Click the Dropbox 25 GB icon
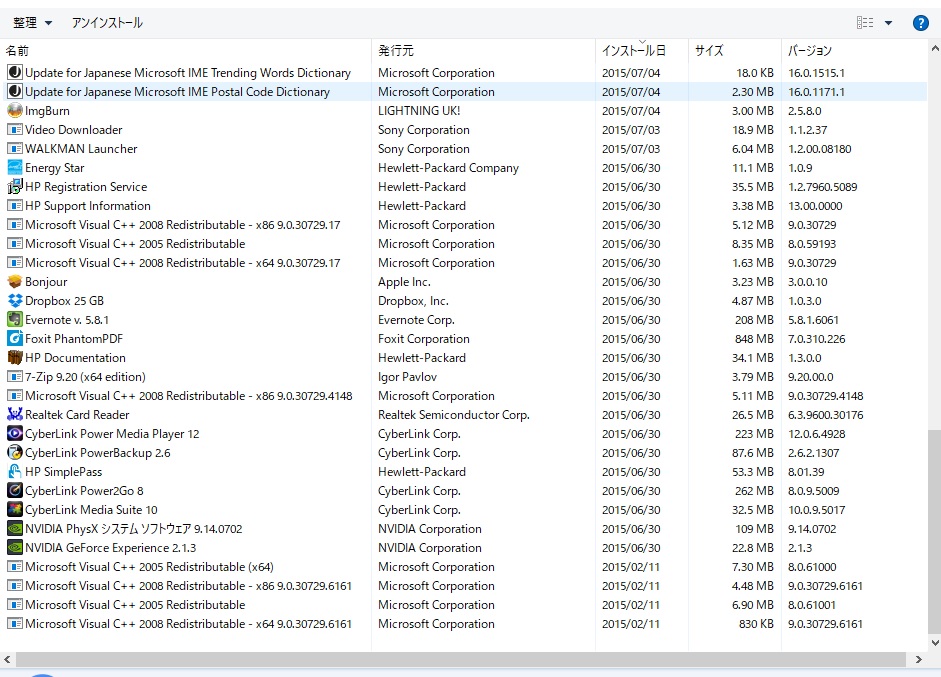This screenshot has width=941, height=677. click(x=15, y=301)
